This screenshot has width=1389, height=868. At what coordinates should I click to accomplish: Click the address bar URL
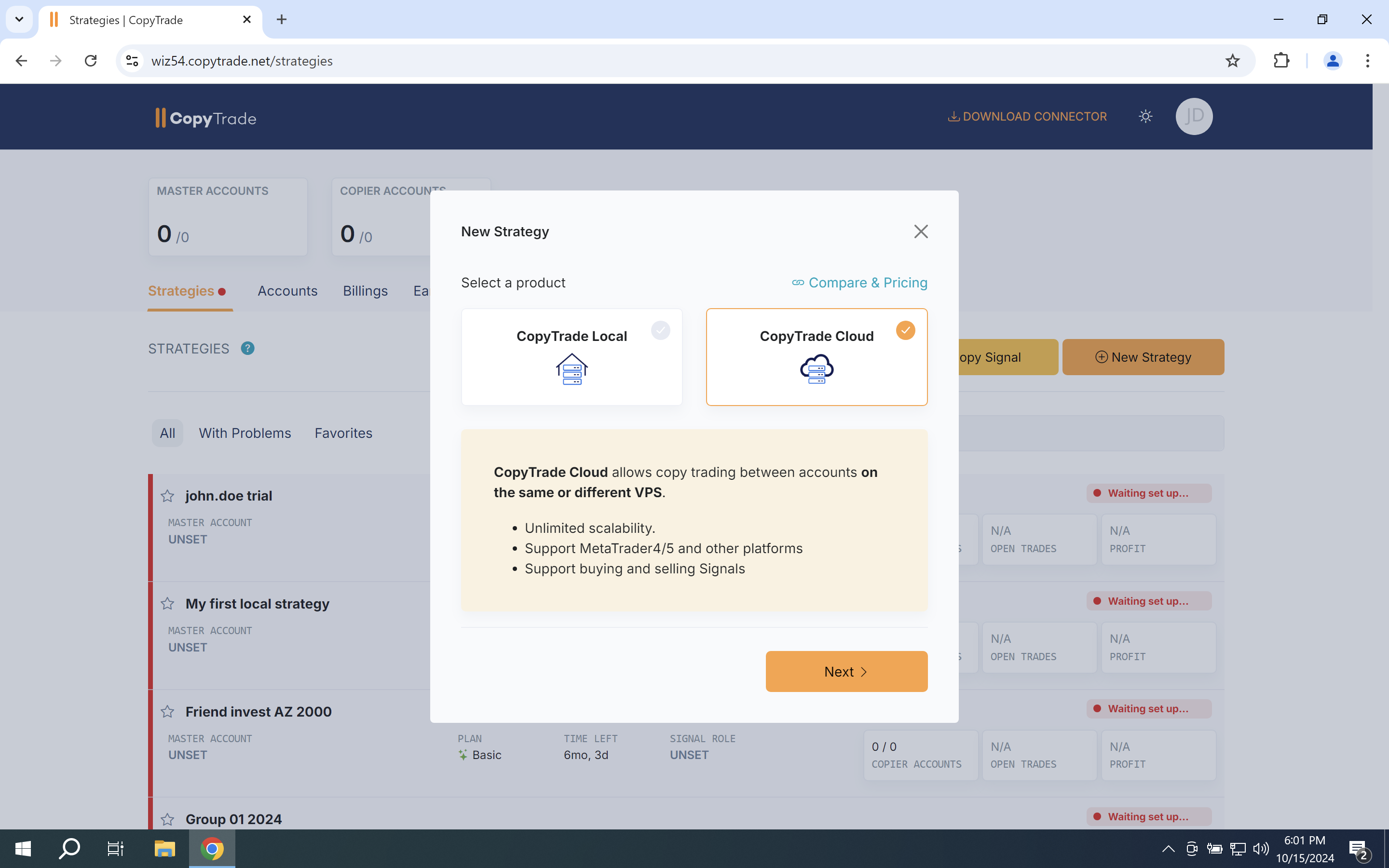(x=242, y=61)
